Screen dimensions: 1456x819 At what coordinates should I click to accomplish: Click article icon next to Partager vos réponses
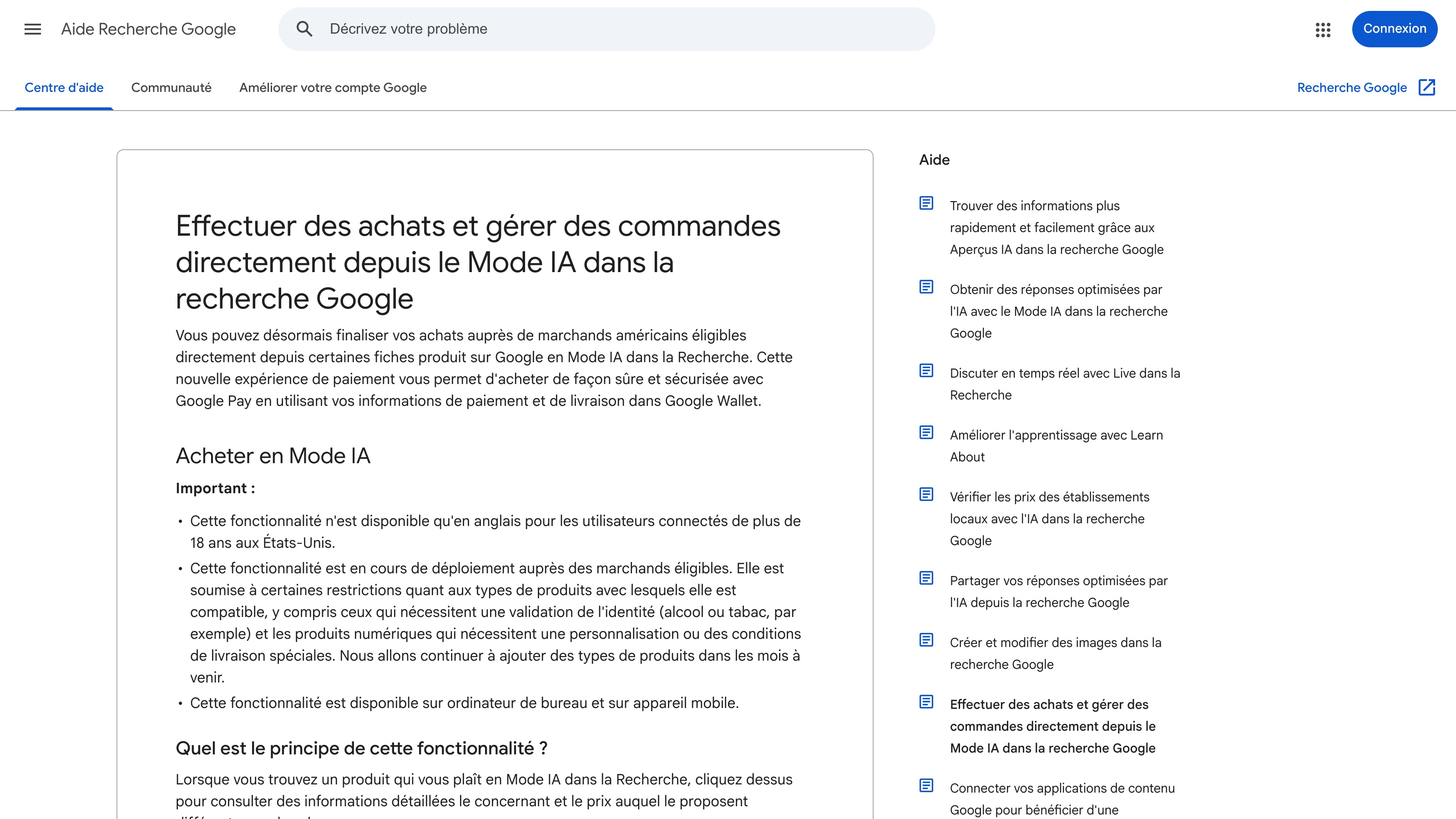coord(926,578)
